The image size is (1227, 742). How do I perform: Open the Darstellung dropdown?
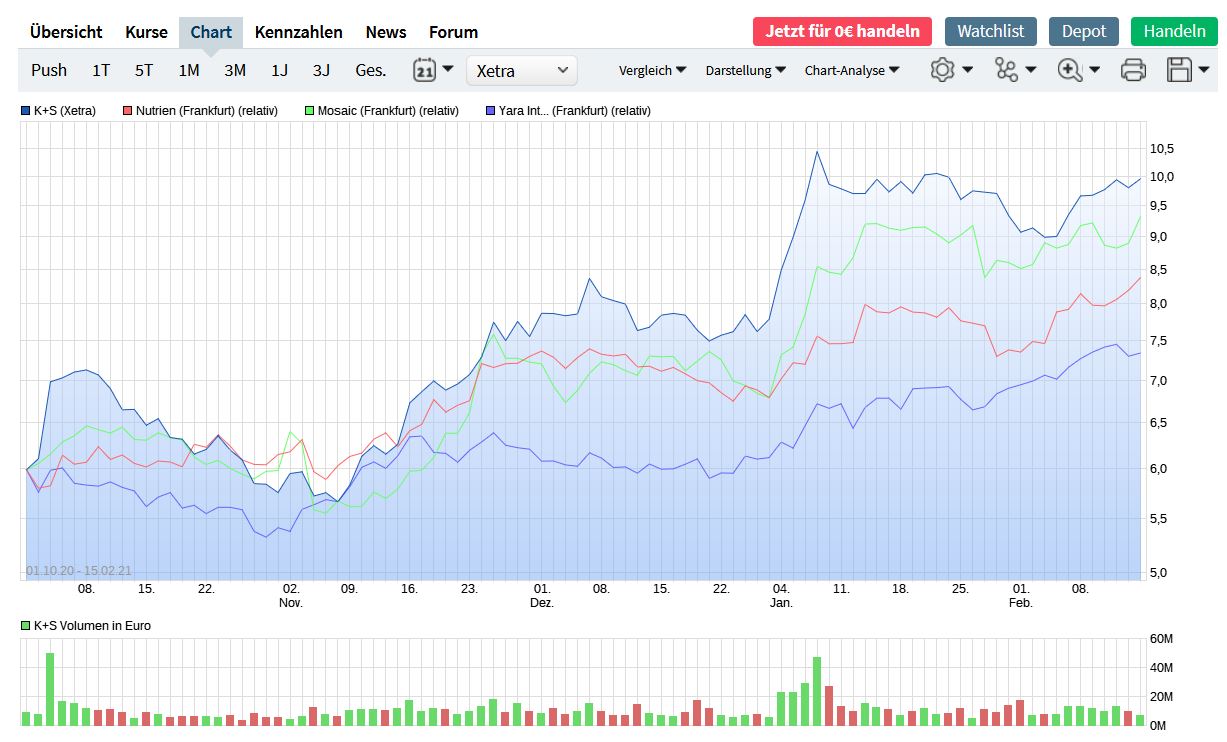[x=745, y=70]
